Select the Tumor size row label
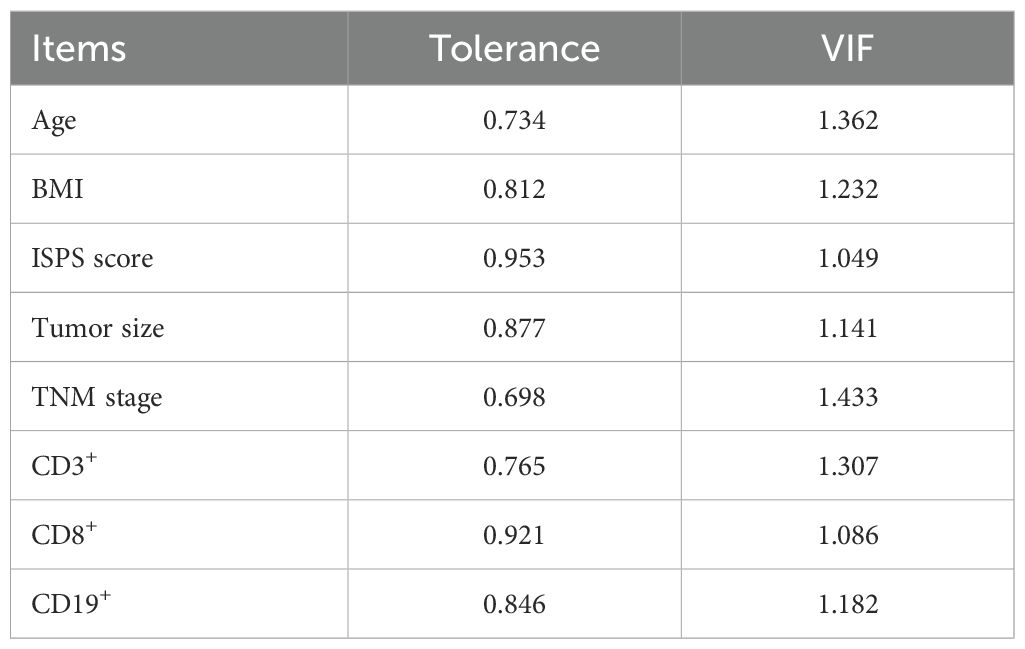The image size is (1025, 649). [97, 327]
